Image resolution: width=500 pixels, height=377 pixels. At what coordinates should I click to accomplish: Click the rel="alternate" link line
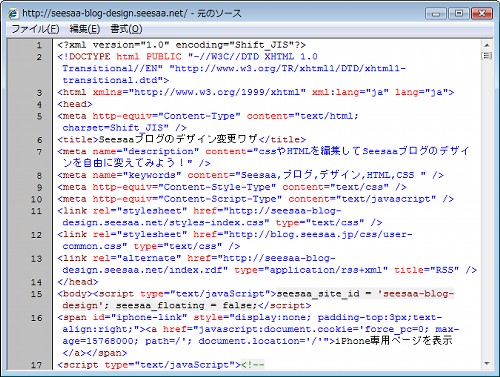pyautogui.click(x=267, y=264)
